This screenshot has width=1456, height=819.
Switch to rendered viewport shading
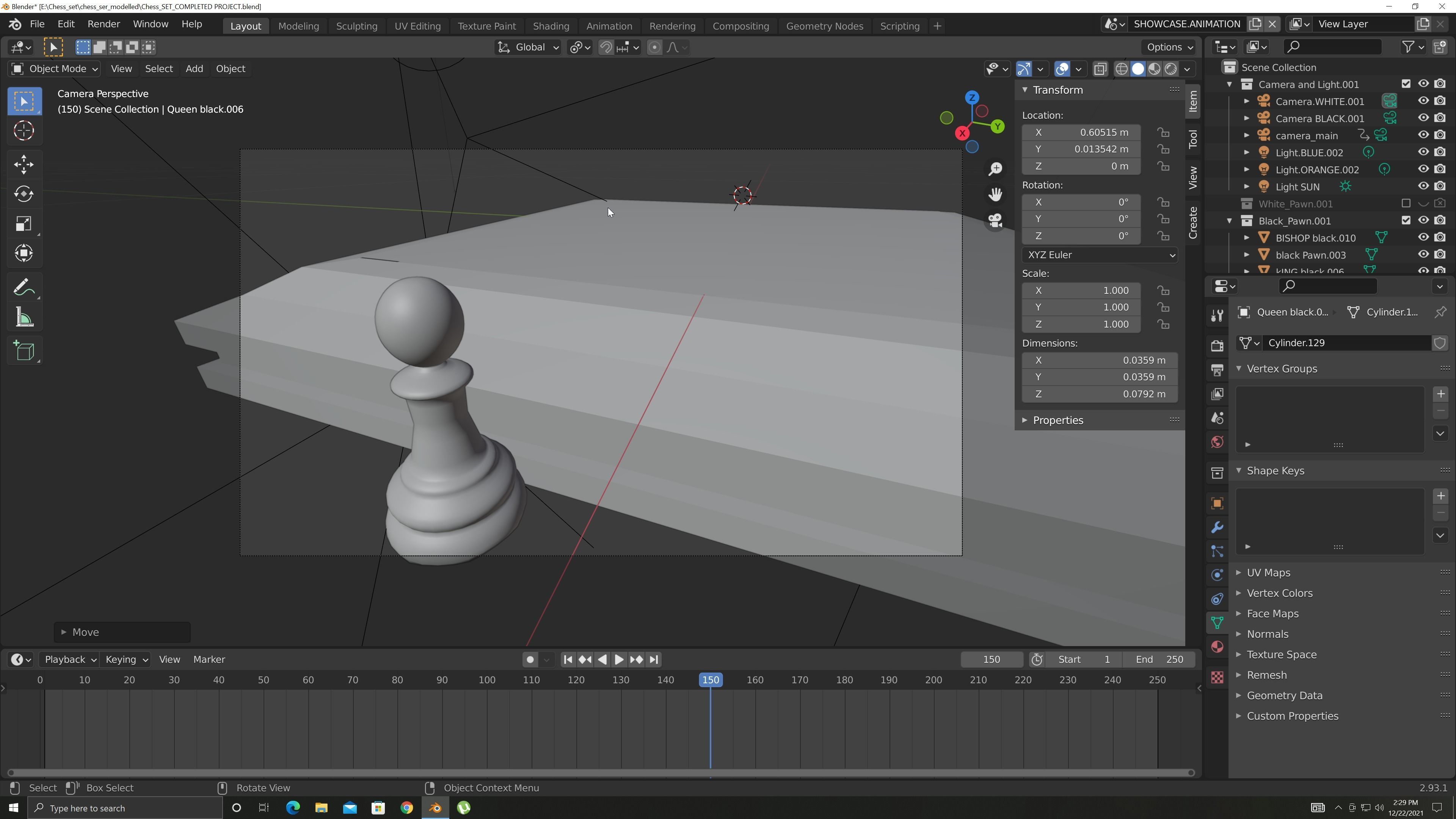pos(1170,69)
